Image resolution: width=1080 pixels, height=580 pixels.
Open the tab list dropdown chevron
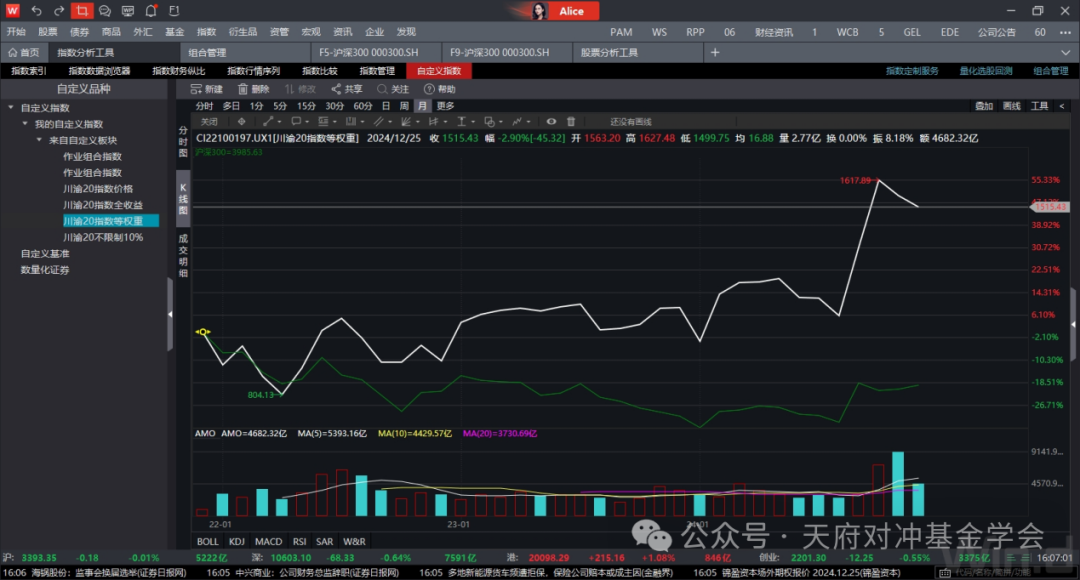pos(1068,52)
